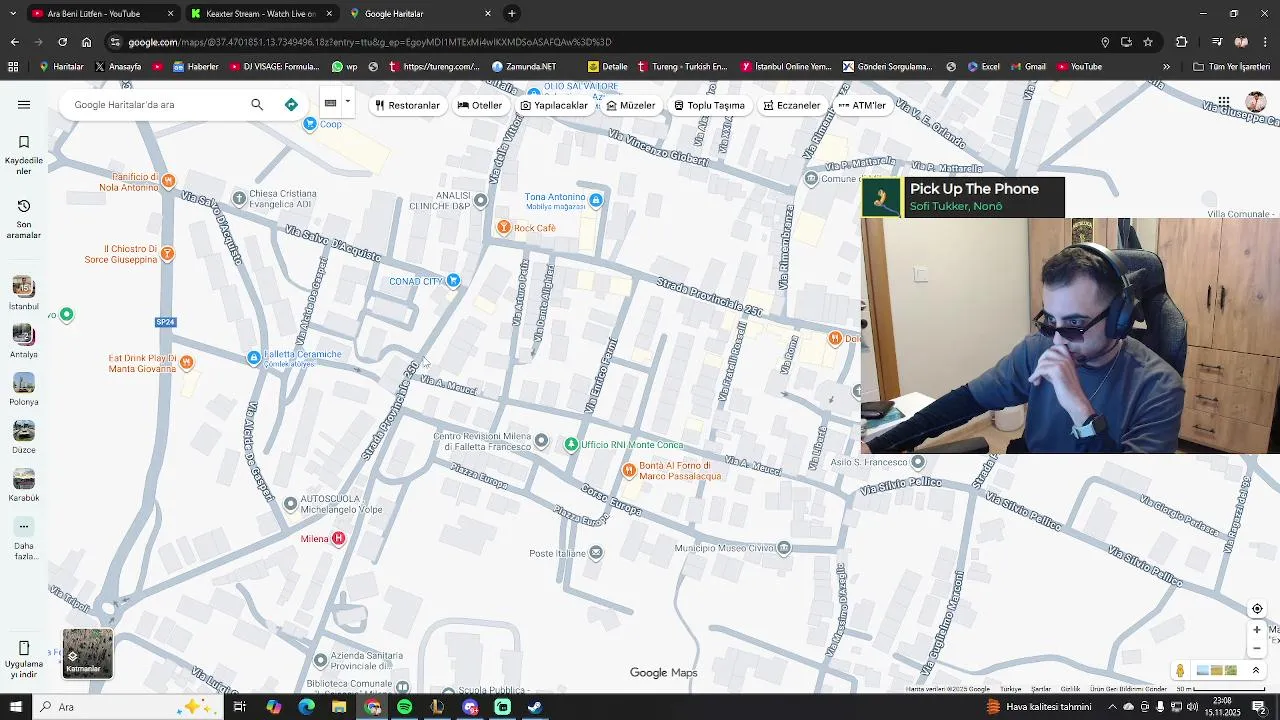Open the Windows Start menu
Viewport: 1280px width, 720px height.
point(15,707)
